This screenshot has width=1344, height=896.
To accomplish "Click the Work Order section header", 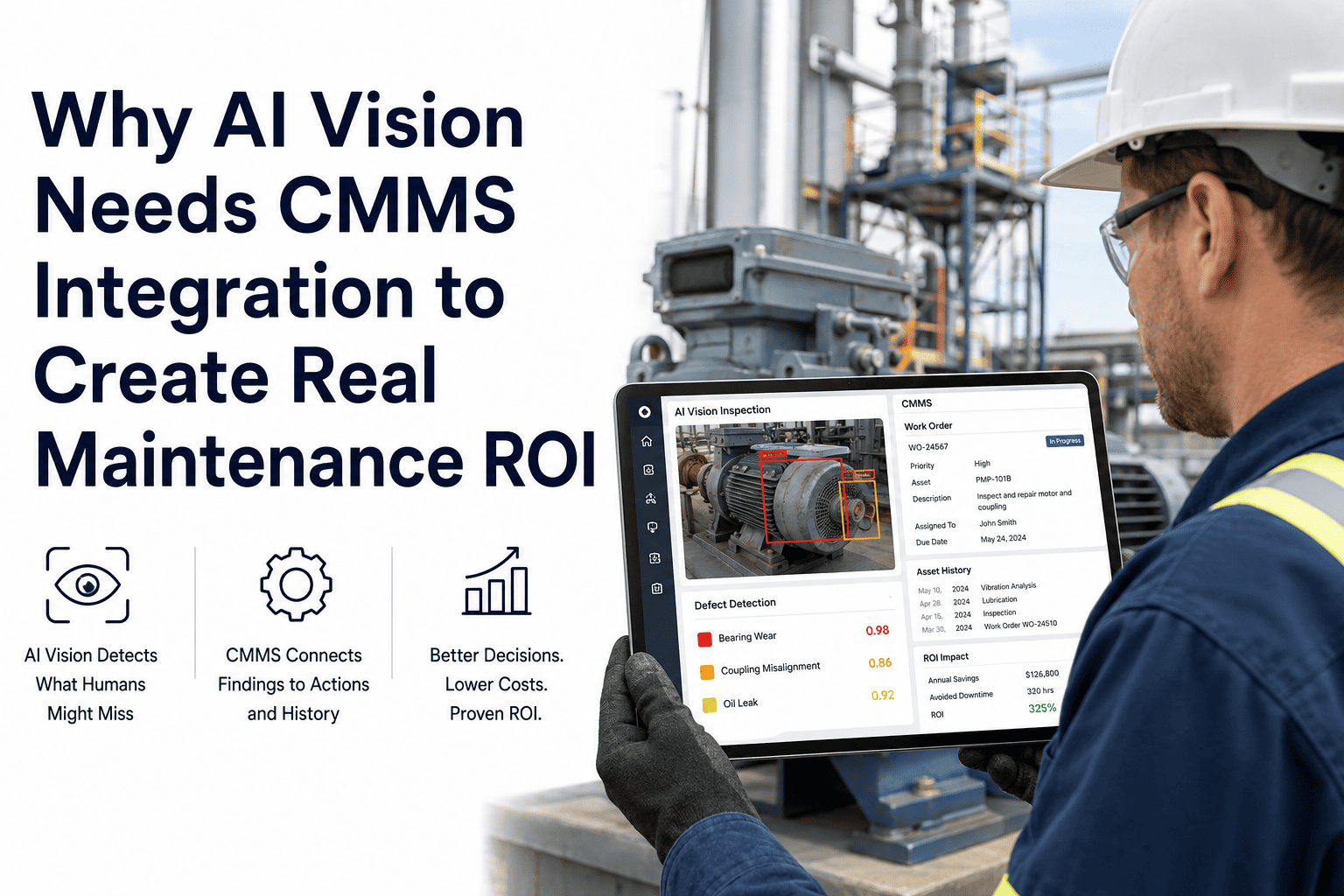I will (x=928, y=426).
